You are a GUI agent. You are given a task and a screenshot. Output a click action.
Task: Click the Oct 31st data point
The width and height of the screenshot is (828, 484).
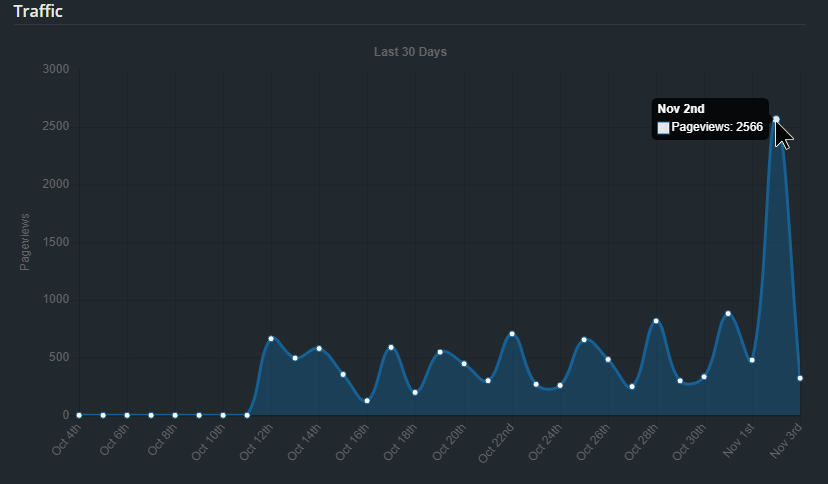point(728,314)
